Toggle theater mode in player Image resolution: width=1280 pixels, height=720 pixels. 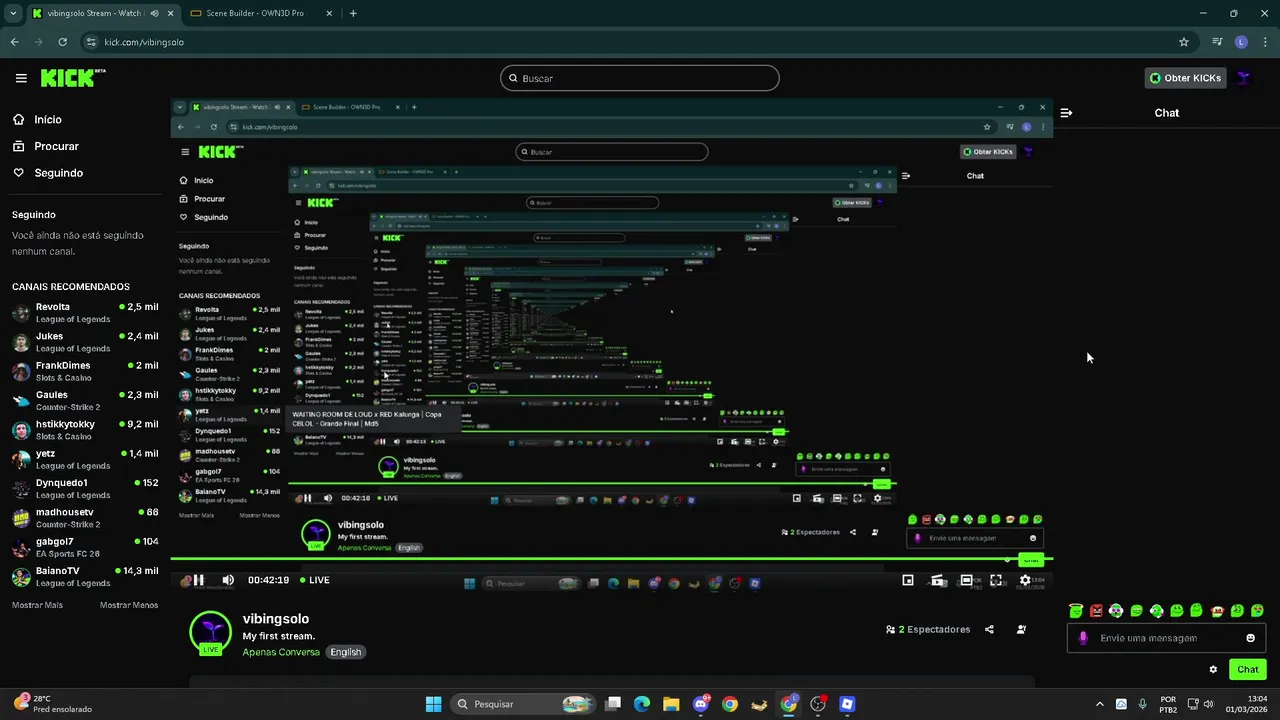click(967, 580)
